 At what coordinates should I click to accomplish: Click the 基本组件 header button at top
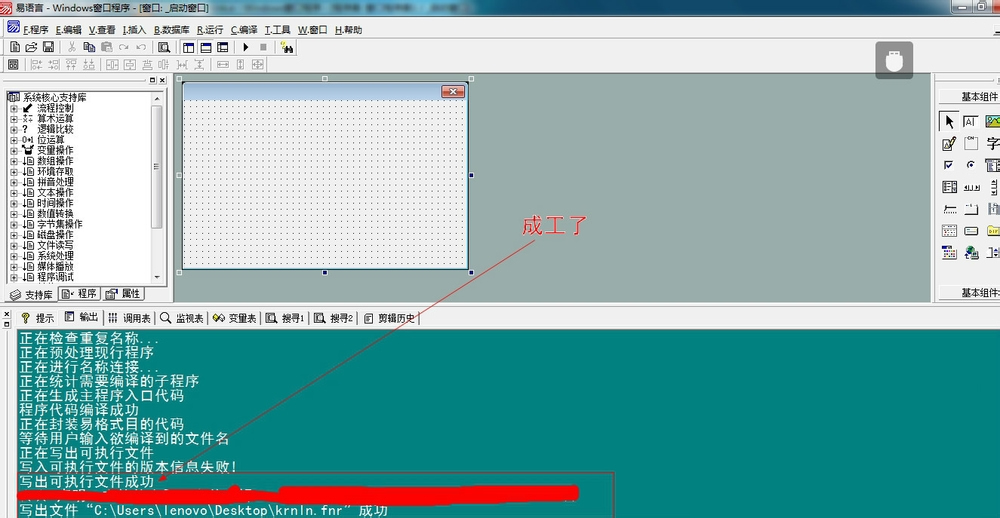(x=969, y=96)
